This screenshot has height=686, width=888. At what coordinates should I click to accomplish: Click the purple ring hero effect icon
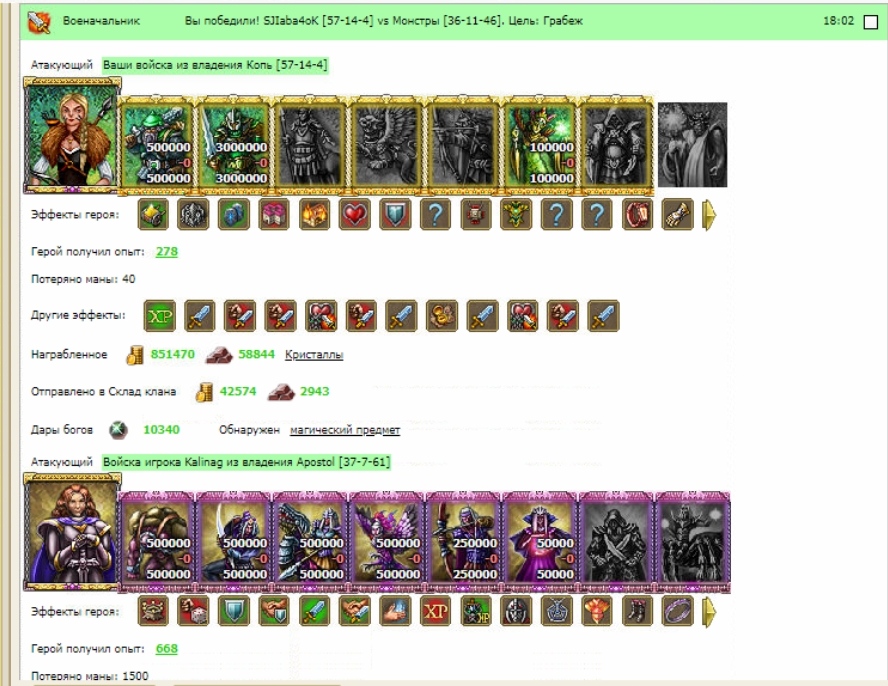(677, 611)
